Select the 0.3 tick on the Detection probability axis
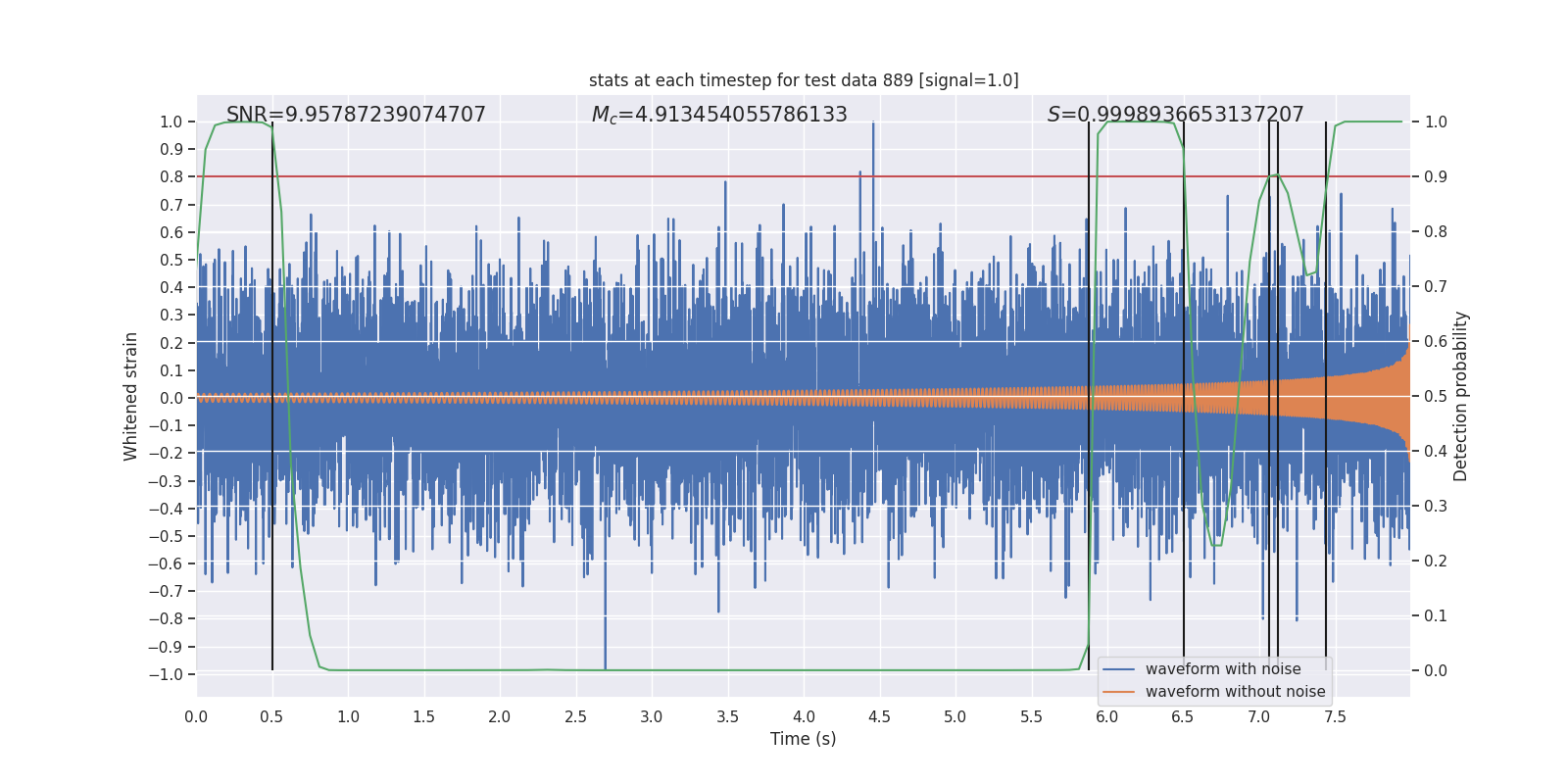1568x784 pixels. click(x=1436, y=506)
